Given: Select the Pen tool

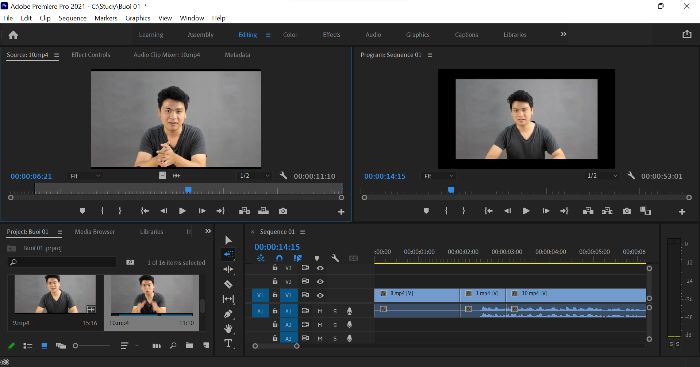Looking at the screenshot, I should 228,314.
